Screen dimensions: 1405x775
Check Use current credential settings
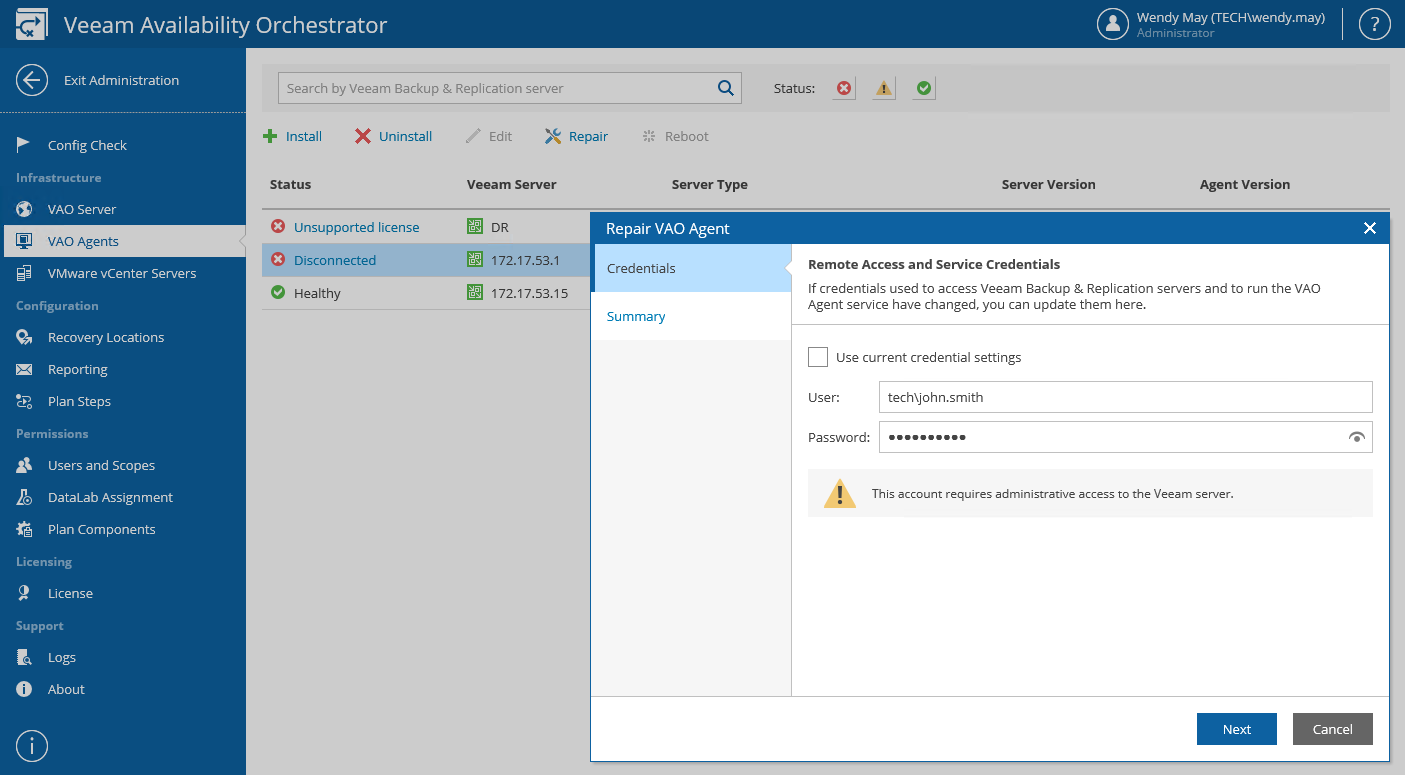point(818,357)
